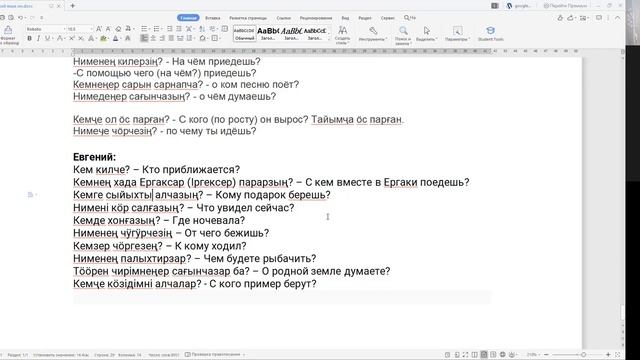Select Align Left paragraph alignment
Image resolution: width=640 pixels, height=360 pixels.
[144, 38]
